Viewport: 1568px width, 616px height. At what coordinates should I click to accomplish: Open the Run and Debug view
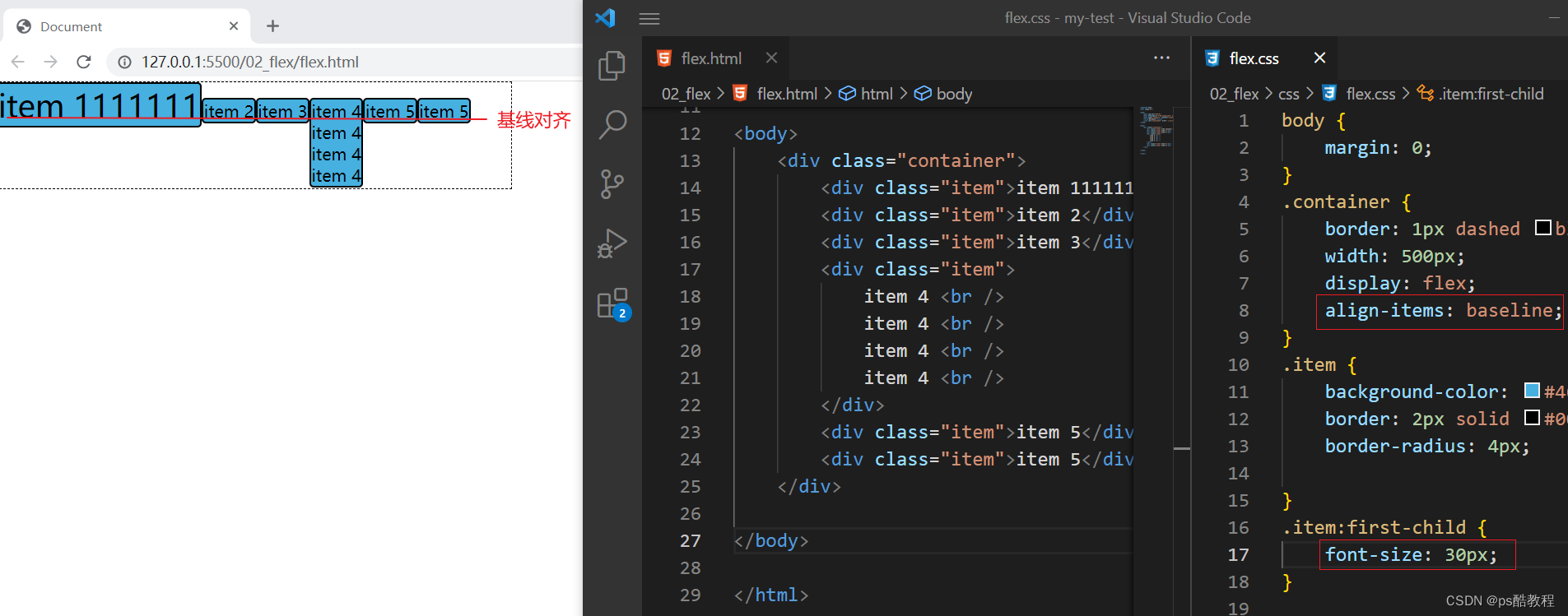(x=612, y=243)
